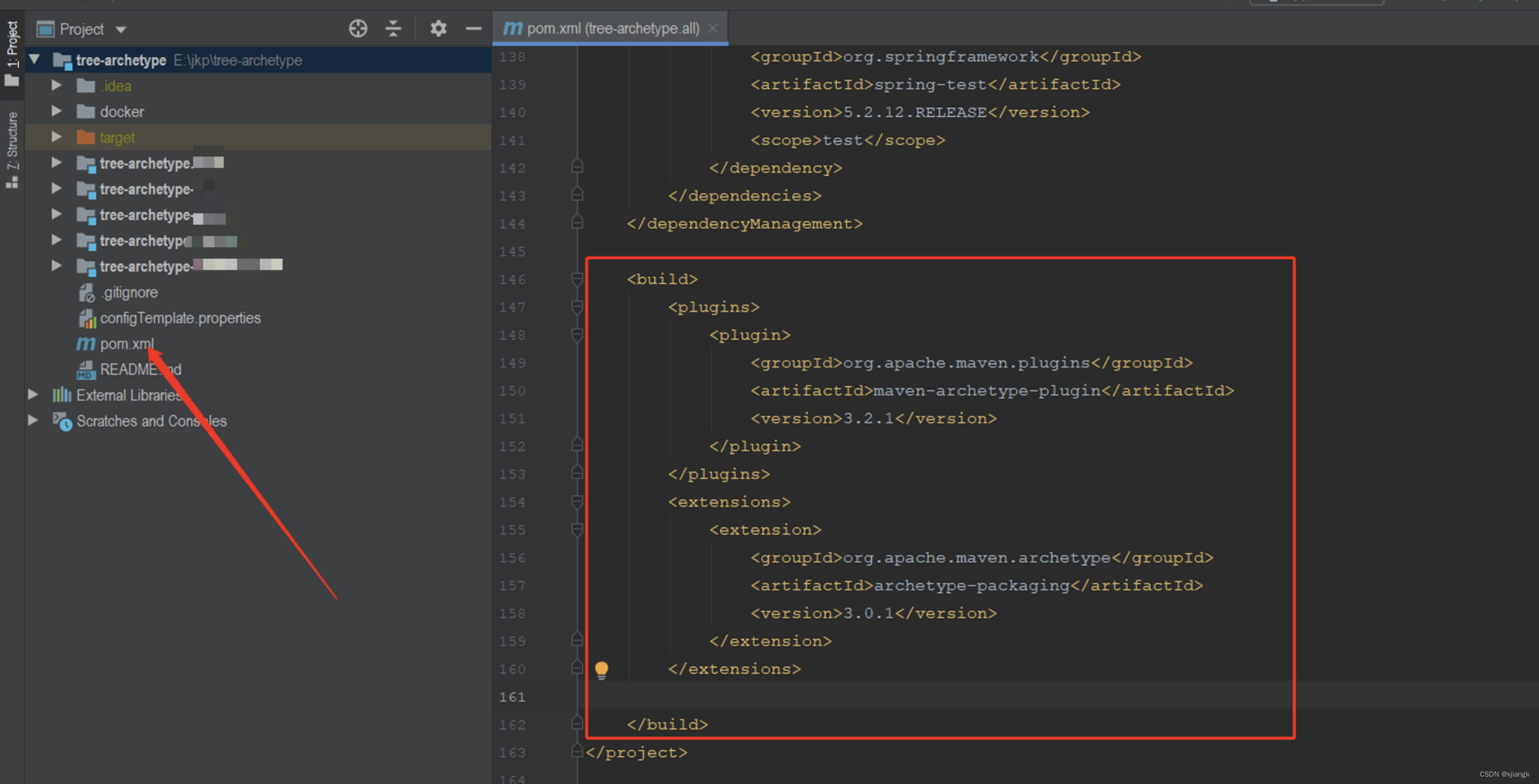Open the Project view dropdown arrow

(121, 30)
